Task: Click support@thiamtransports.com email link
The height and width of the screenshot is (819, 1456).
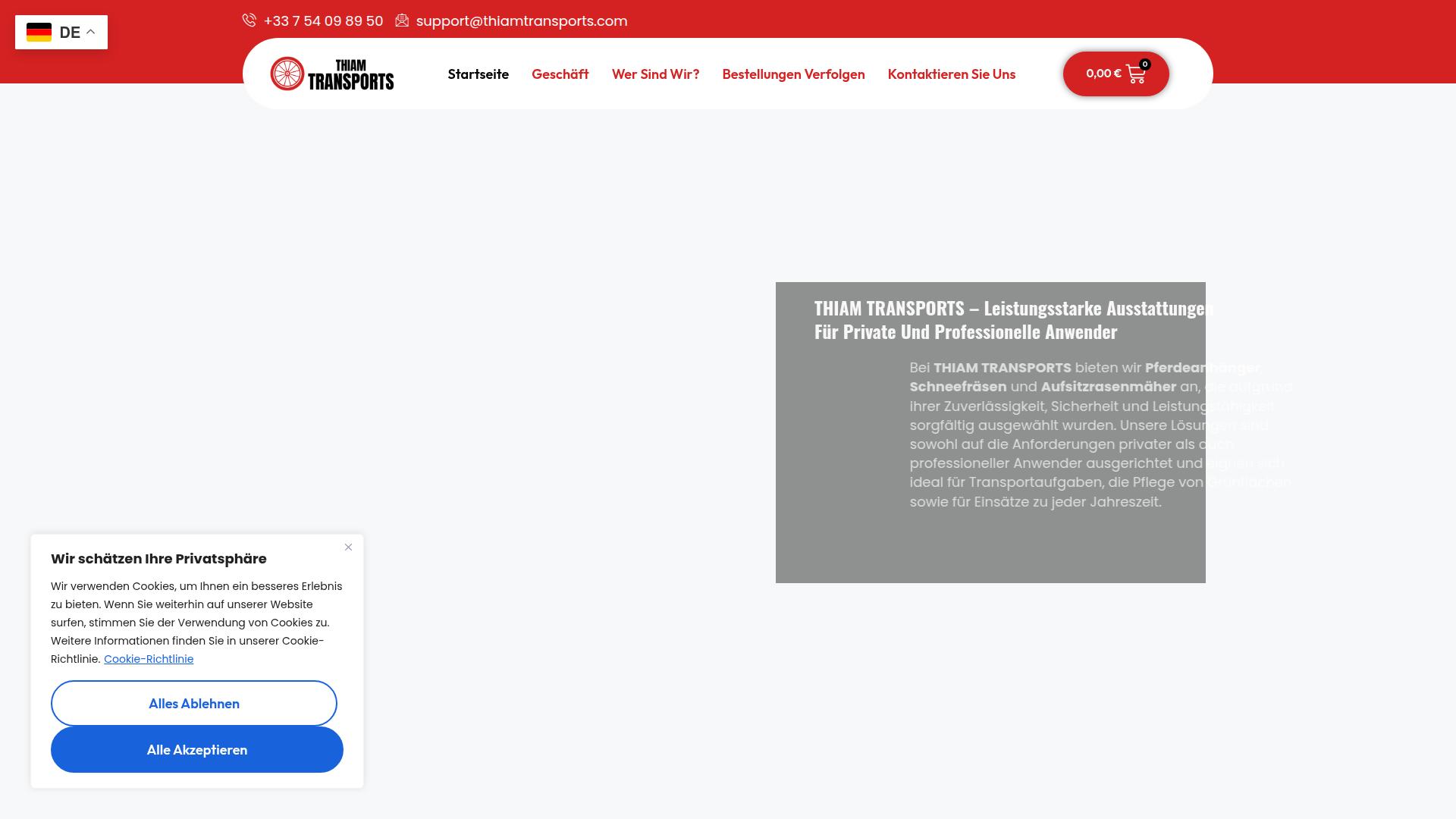Action: click(x=522, y=20)
